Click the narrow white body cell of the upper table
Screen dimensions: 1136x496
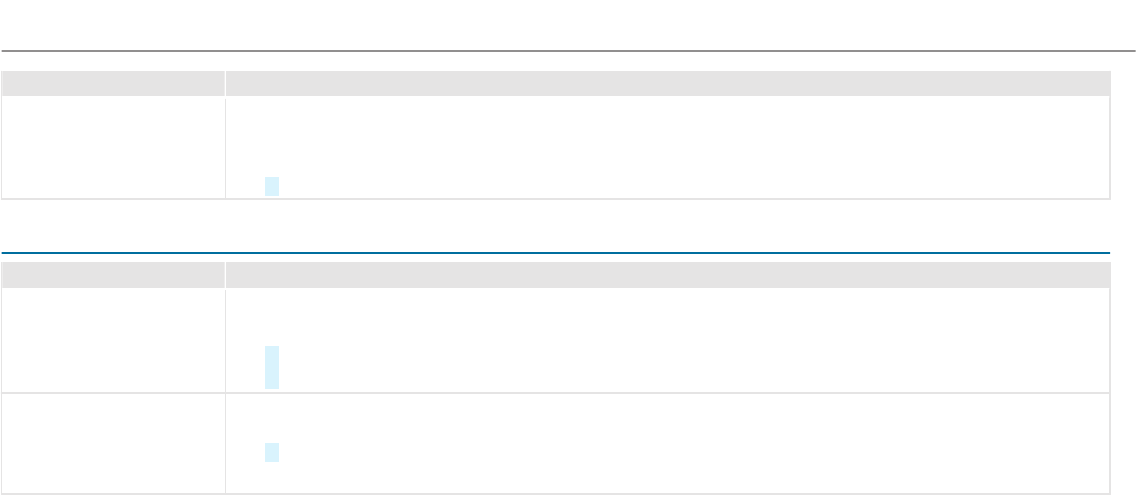(113, 147)
